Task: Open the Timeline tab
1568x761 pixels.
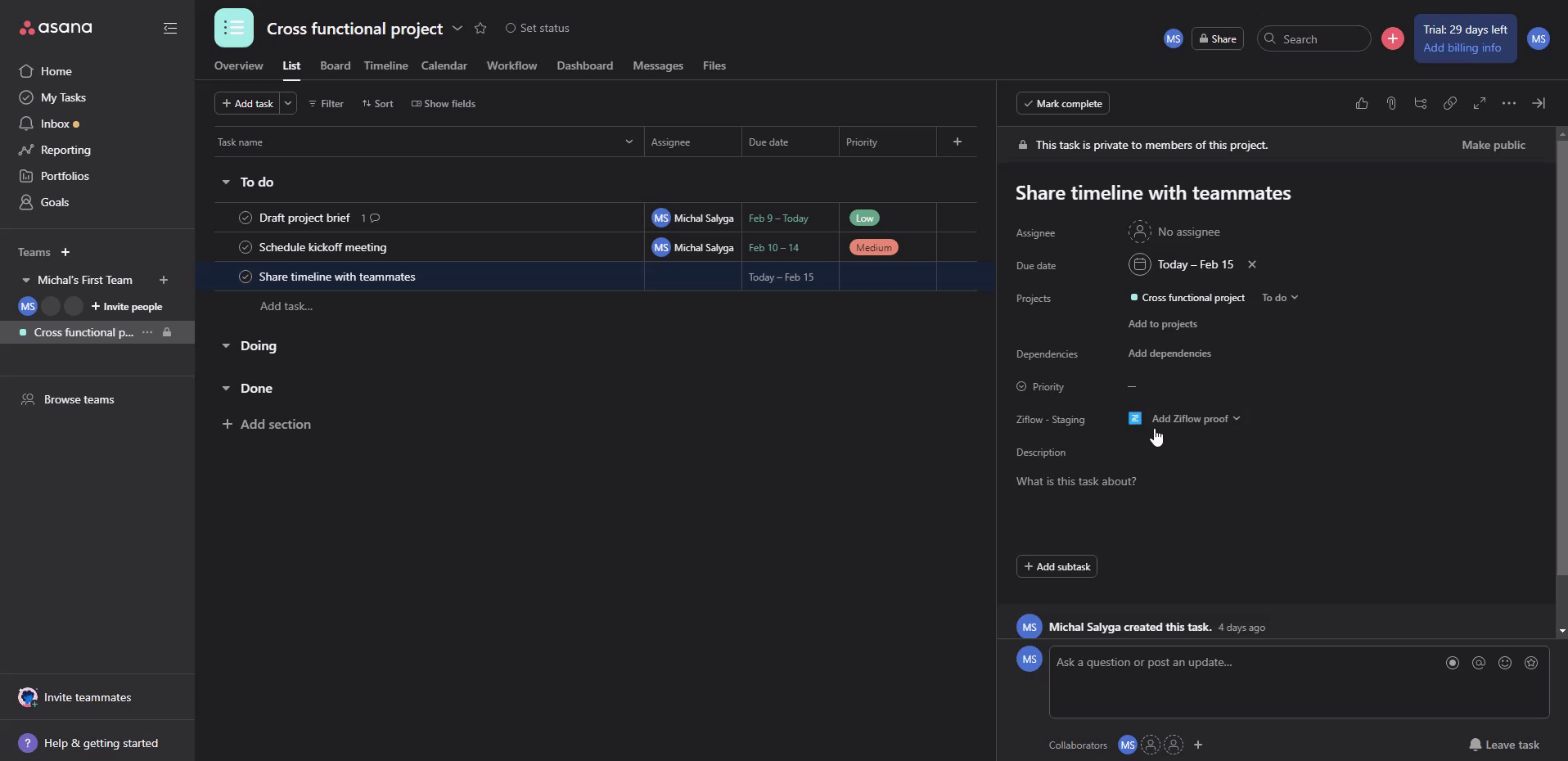Action: pyautogui.click(x=385, y=65)
